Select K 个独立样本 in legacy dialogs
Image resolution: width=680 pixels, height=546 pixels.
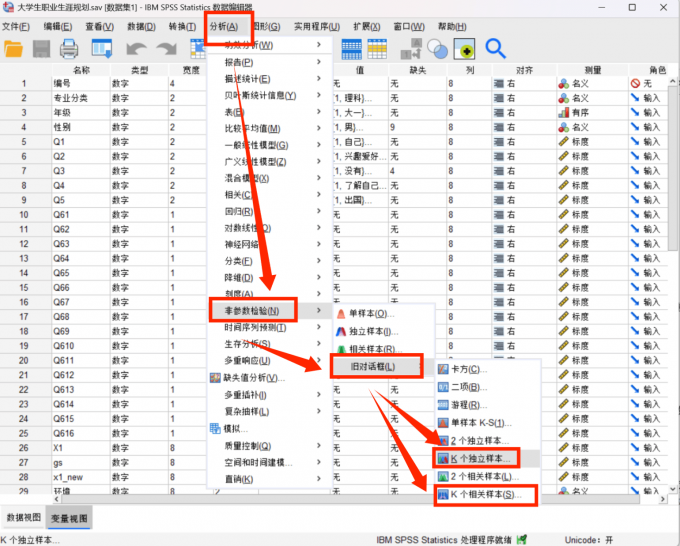487,458
